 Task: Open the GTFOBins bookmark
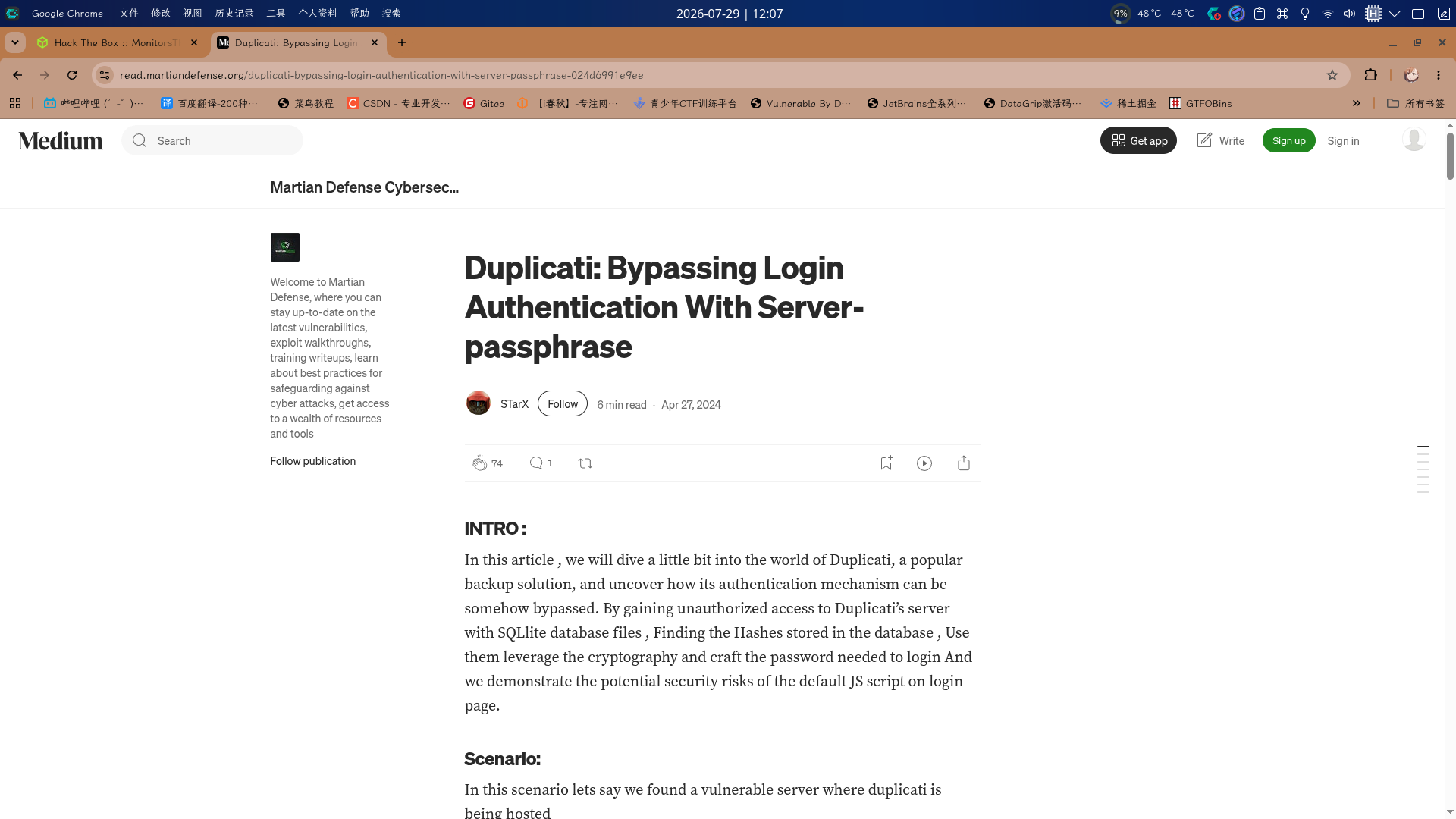[1200, 103]
